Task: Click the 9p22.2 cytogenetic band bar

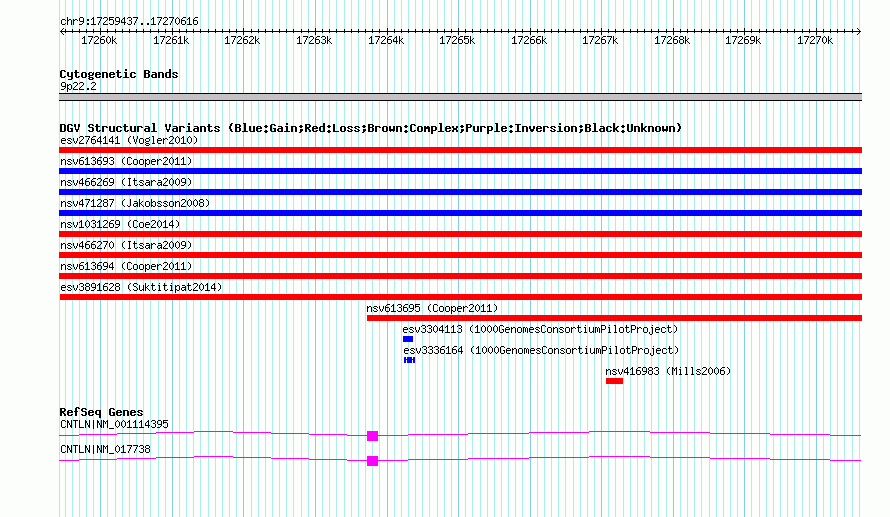Action: (x=460, y=97)
